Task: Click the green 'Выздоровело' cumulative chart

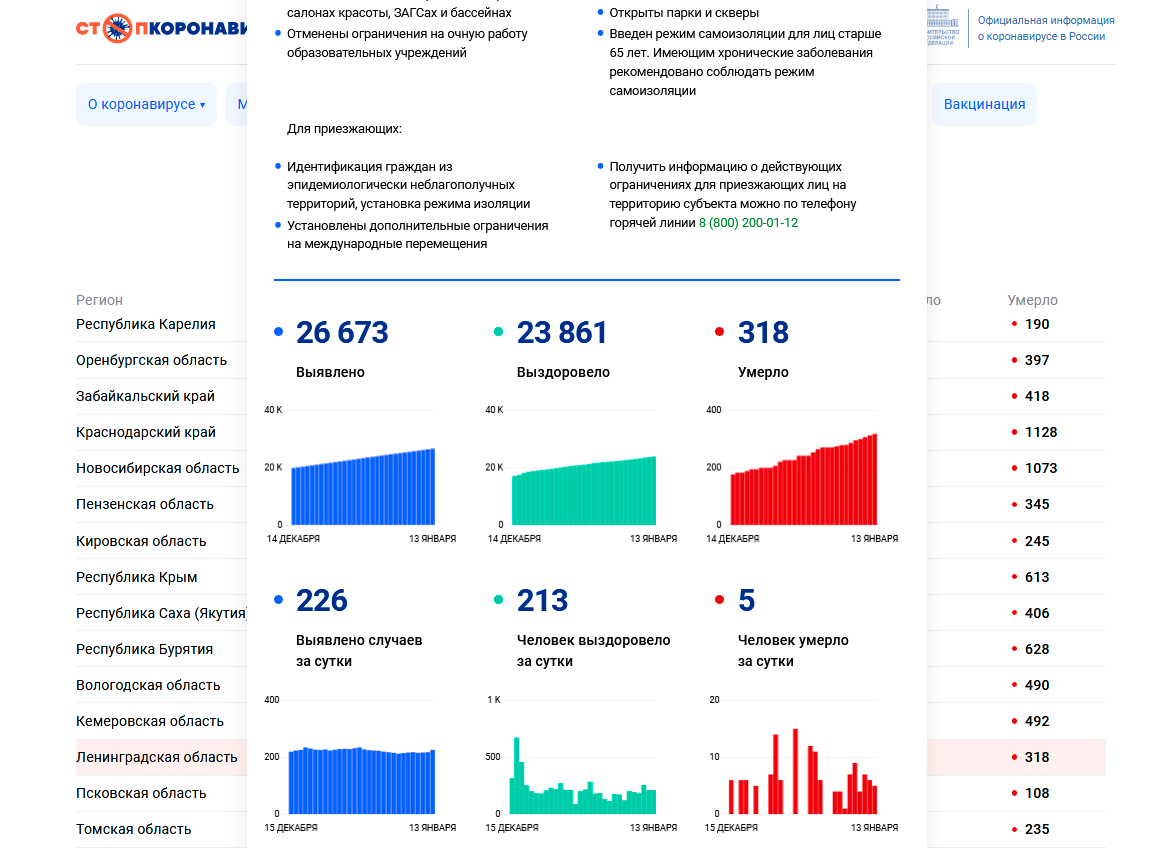Action: click(x=584, y=490)
